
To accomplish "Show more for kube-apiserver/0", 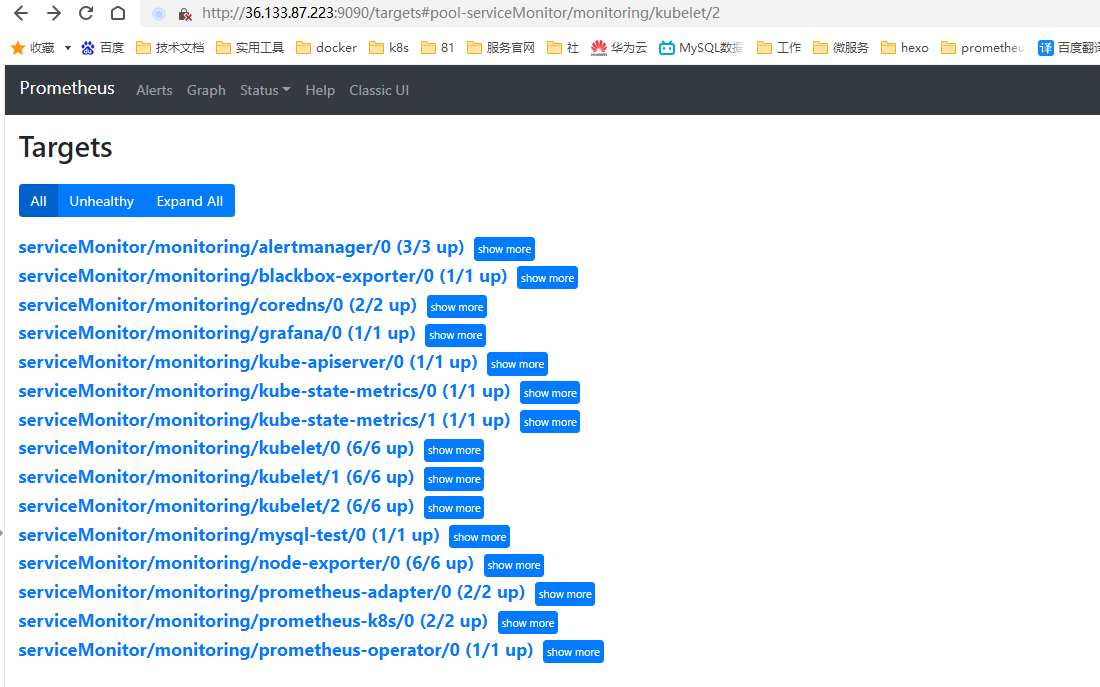I will pyautogui.click(x=517, y=363).
